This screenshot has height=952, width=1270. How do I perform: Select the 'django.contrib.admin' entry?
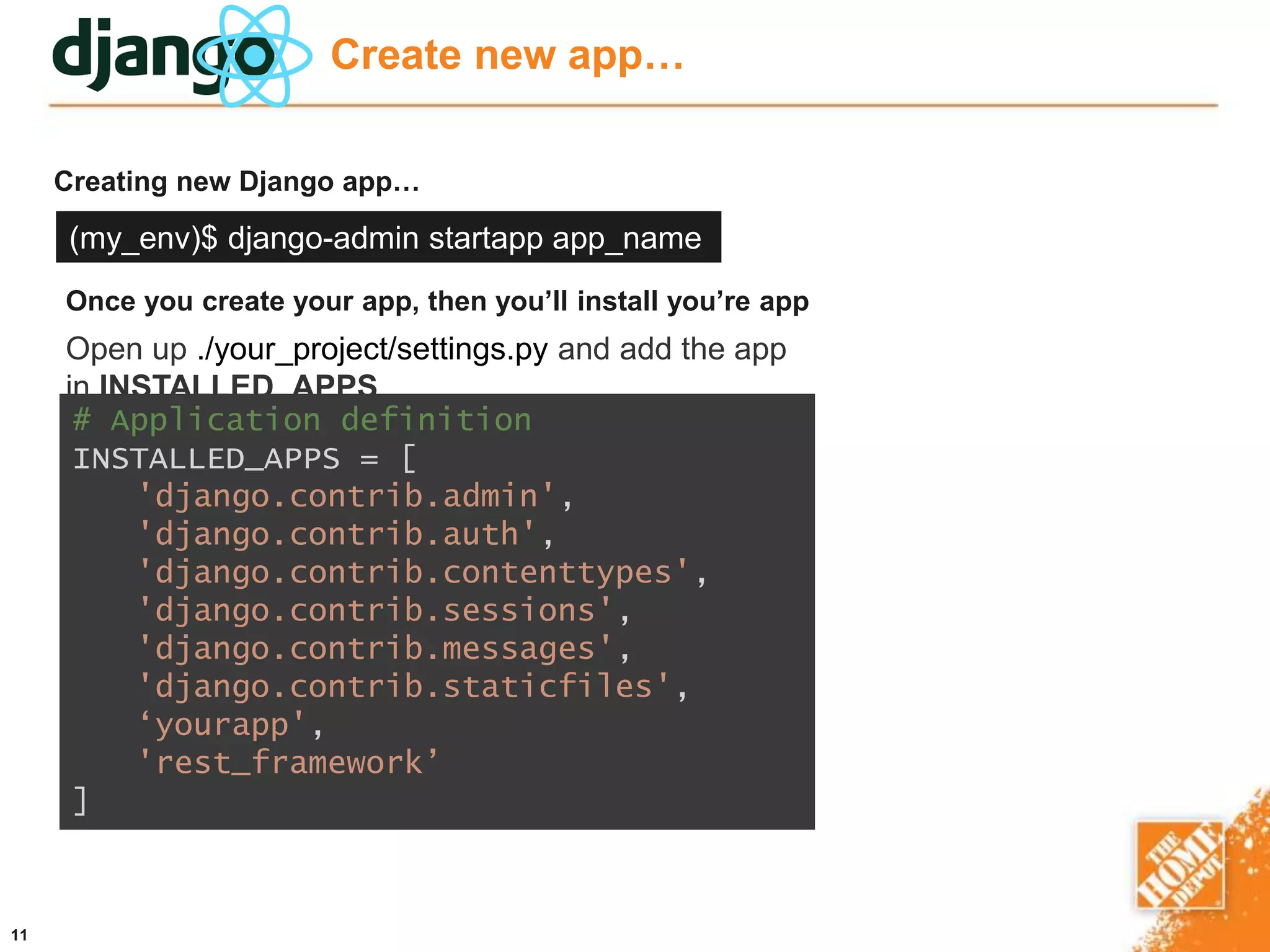coord(356,497)
